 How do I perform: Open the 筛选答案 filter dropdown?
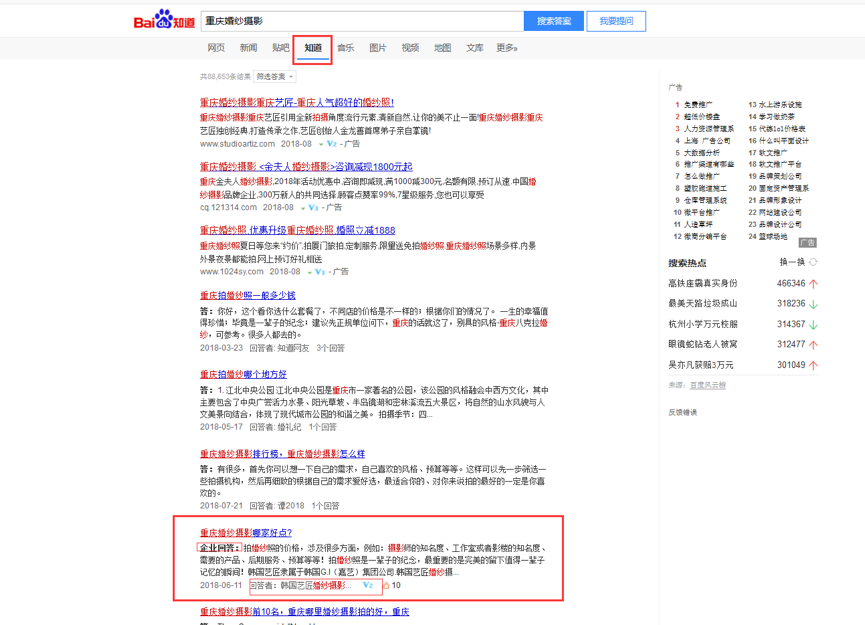click(x=271, y=76)
